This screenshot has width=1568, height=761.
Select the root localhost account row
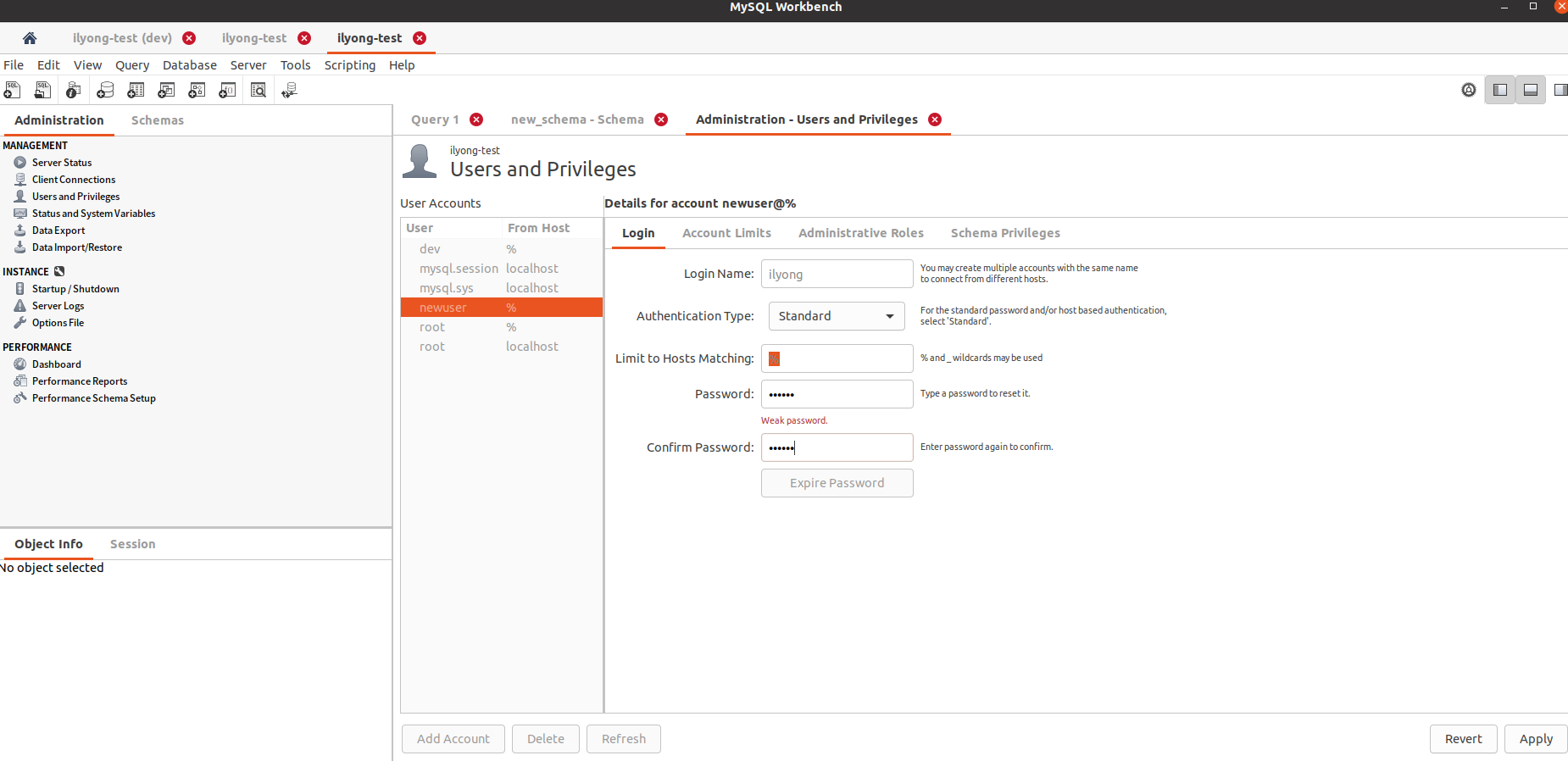tap(502, 347)
